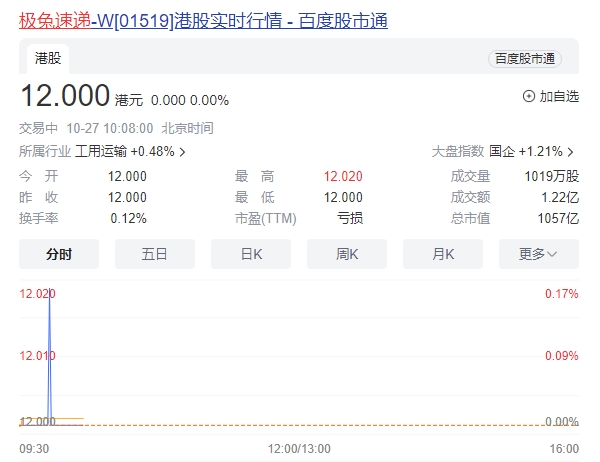Select the 港股 tab

(48, 59)
